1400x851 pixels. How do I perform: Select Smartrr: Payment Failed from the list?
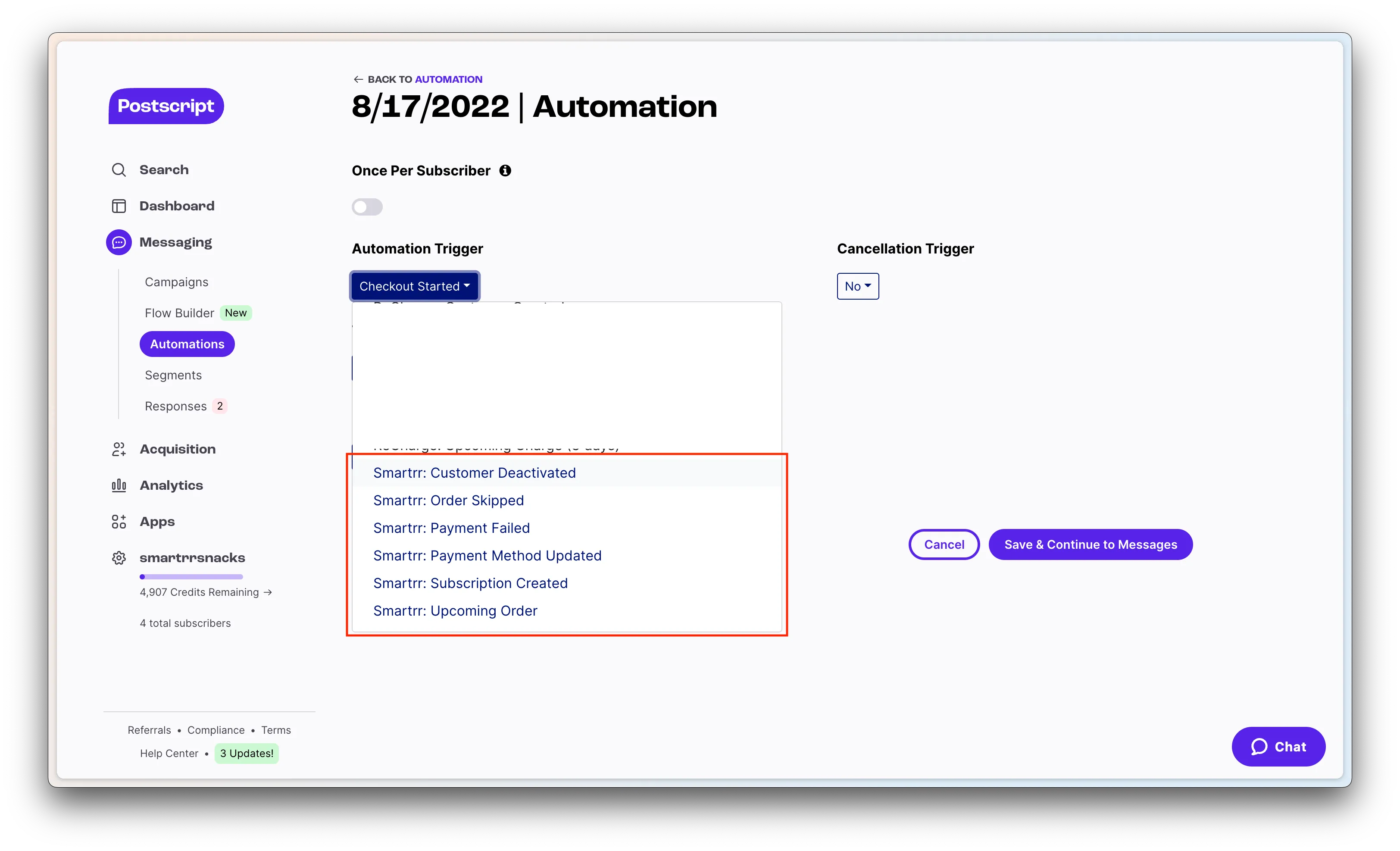coord(451,528)
